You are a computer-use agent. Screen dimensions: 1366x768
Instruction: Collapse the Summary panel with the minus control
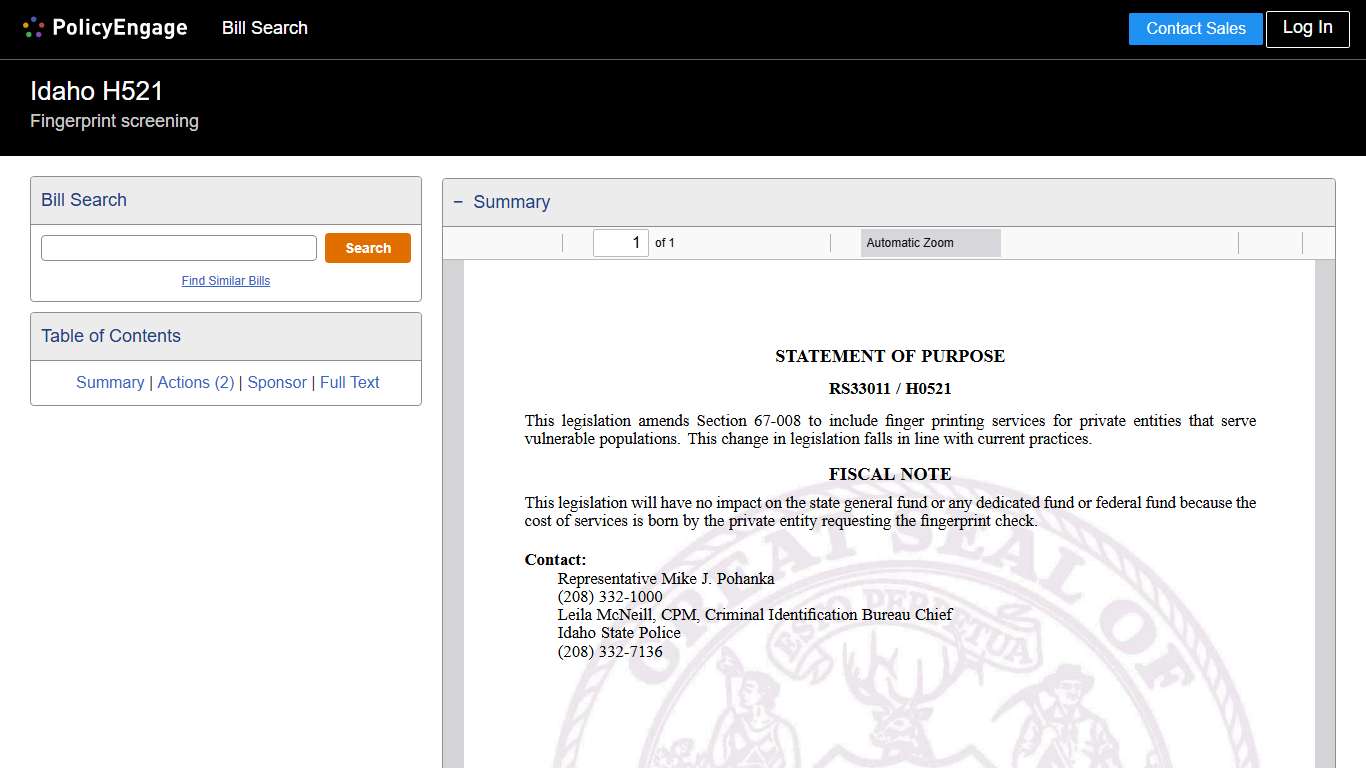click(x=458, y=201)
